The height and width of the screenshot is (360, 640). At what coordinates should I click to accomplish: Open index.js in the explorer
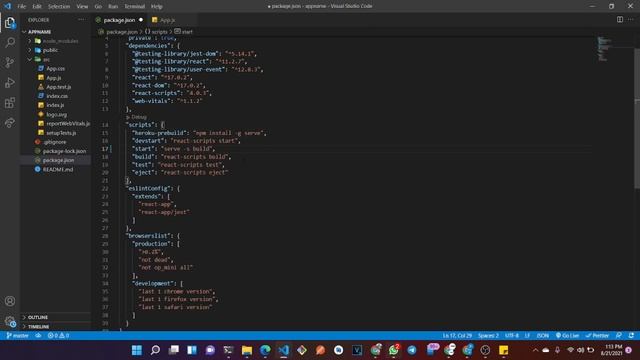pyautogui.click(x=55, y=105)
